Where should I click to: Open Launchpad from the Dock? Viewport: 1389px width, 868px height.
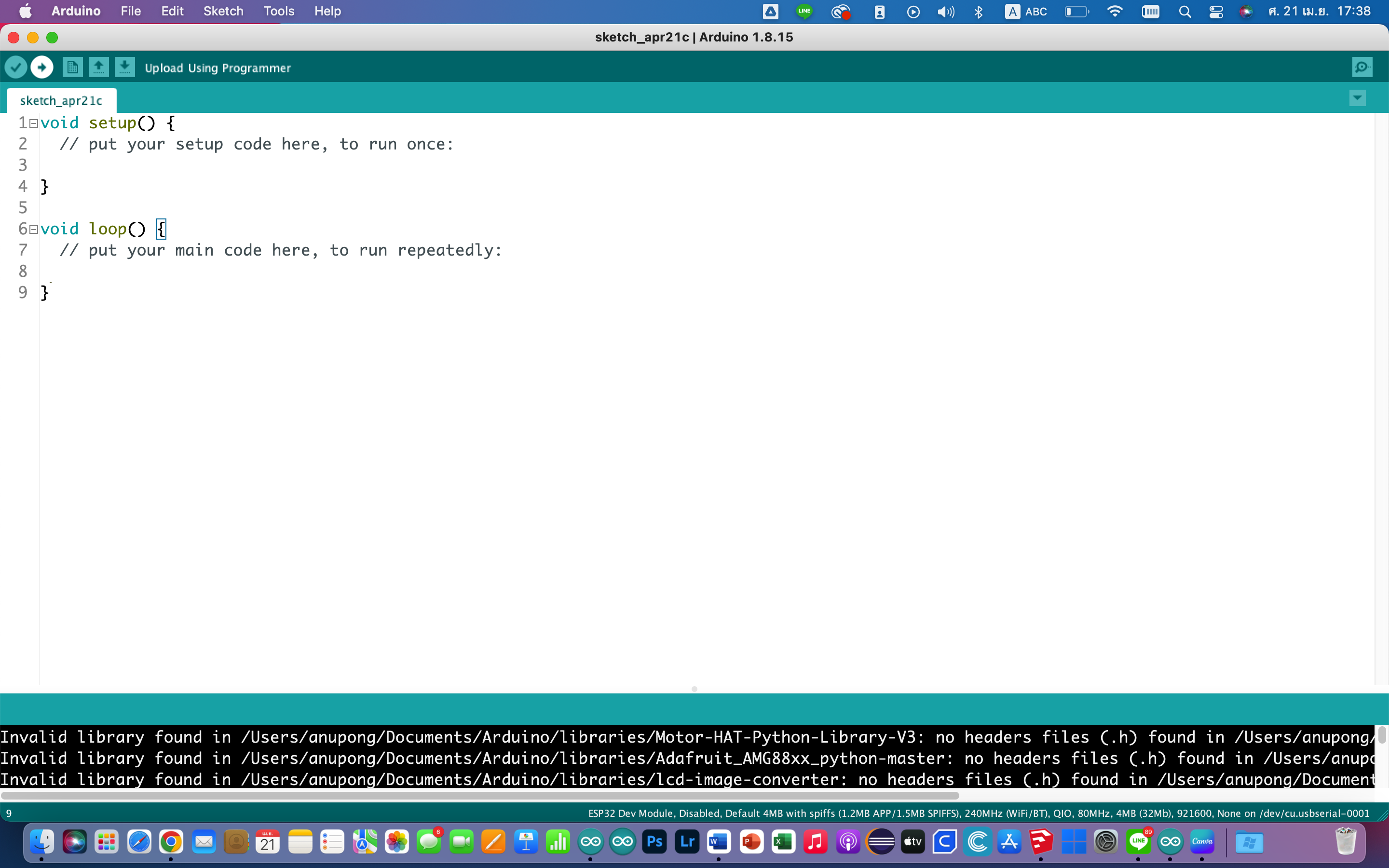[107, 842]
